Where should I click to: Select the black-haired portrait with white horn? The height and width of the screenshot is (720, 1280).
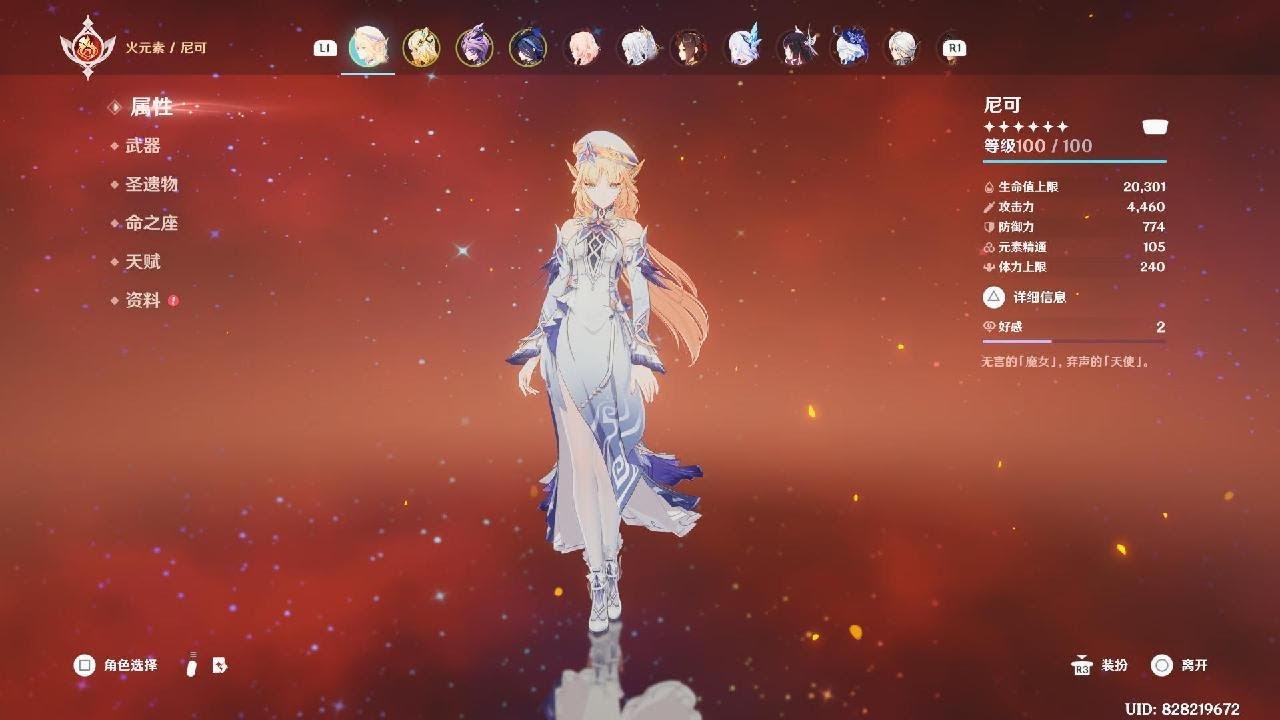(797, 47)
